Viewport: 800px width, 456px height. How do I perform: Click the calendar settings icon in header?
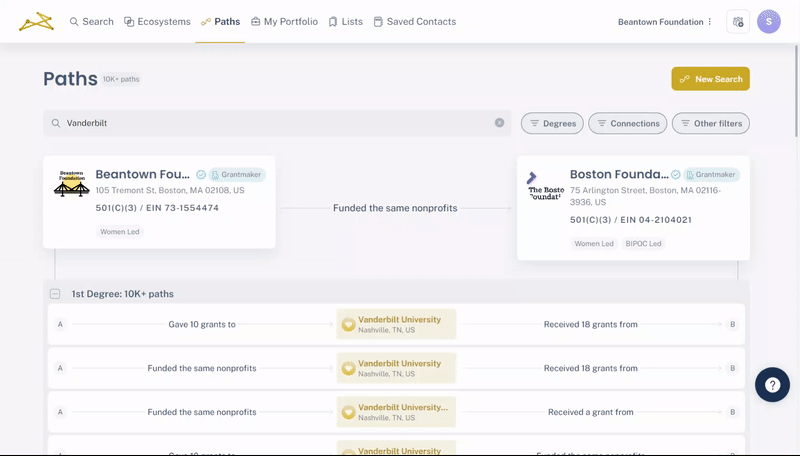(738, 21)
